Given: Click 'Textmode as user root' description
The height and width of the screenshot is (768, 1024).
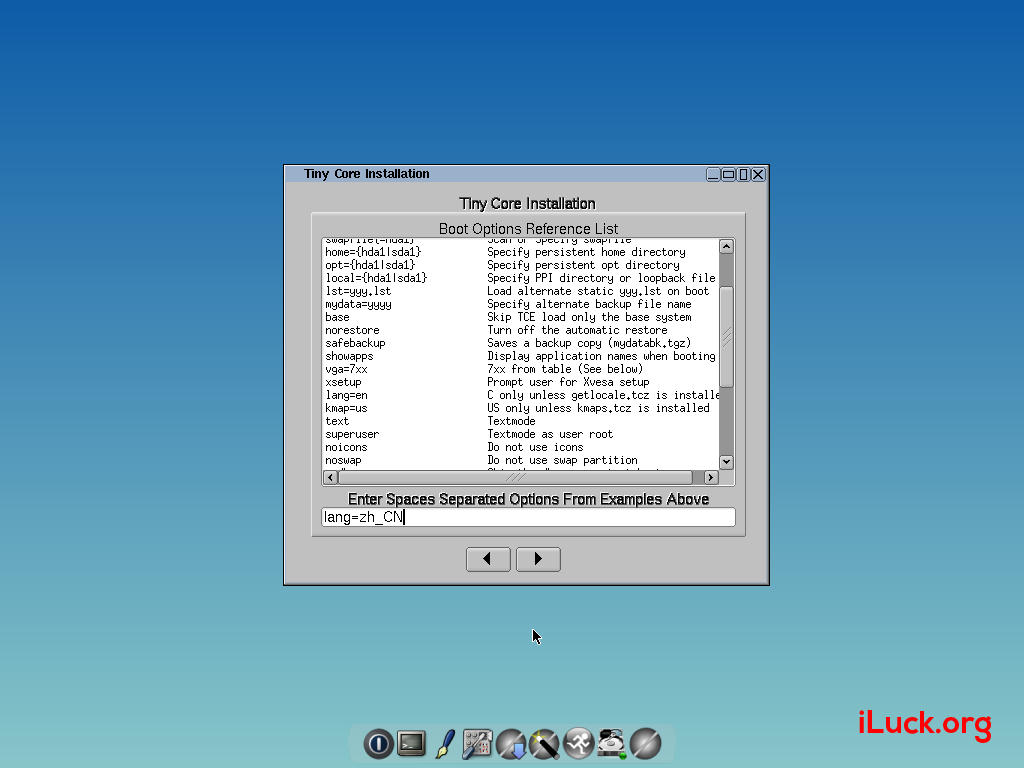Looking at the screenshot, I should tap(550, 435).
